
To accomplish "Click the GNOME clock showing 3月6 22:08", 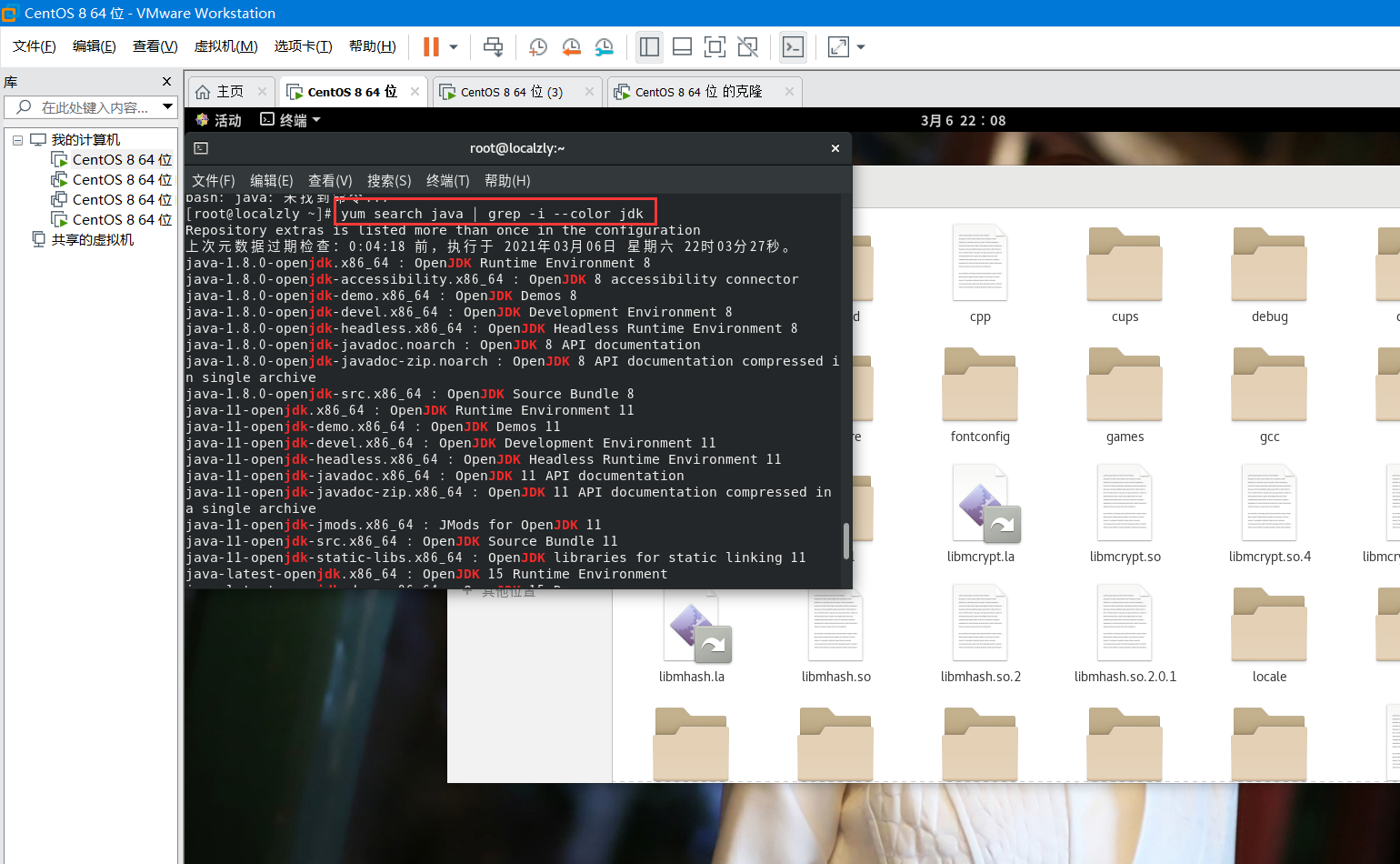I will coord(963,120).
